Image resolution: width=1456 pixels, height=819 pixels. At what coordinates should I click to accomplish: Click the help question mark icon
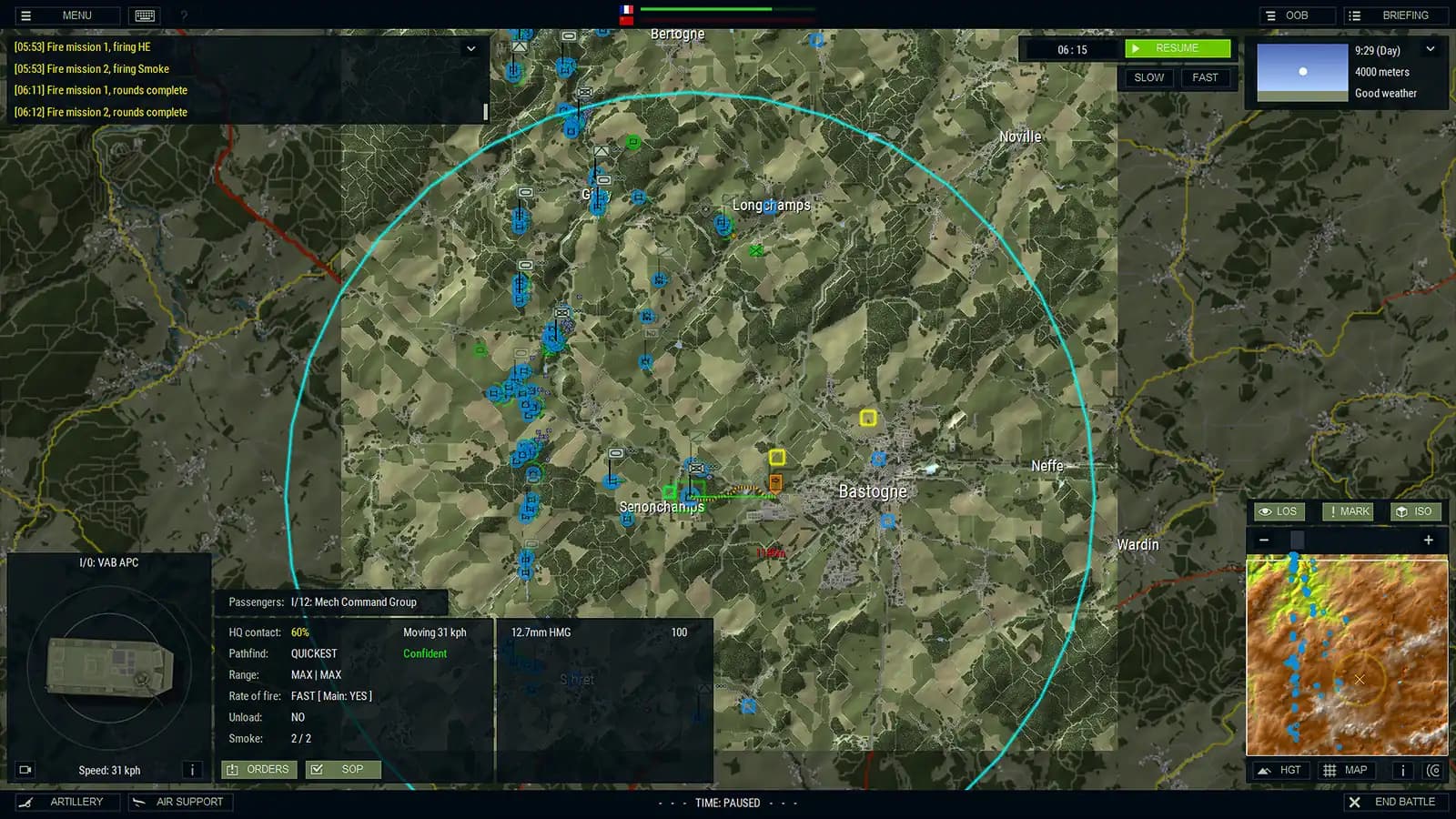(x=182, y=15)
